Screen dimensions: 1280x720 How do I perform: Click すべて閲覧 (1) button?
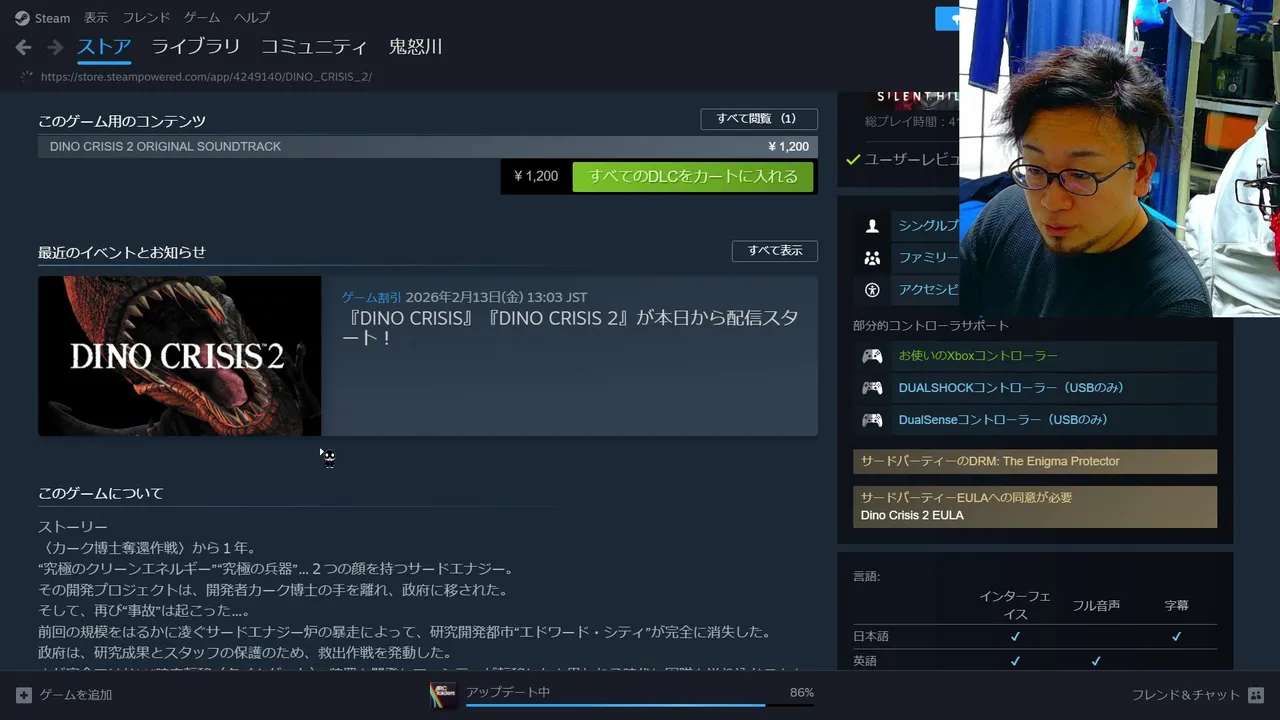coord(759,119)
